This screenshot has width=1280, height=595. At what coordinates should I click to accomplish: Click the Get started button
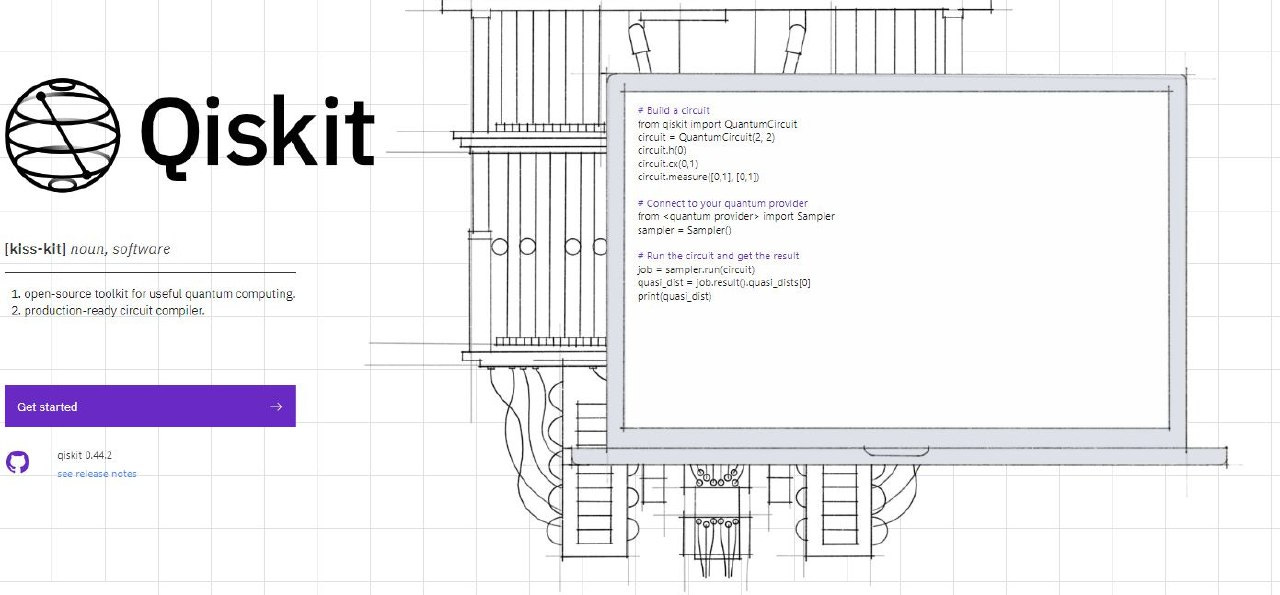tap(150, 406)
